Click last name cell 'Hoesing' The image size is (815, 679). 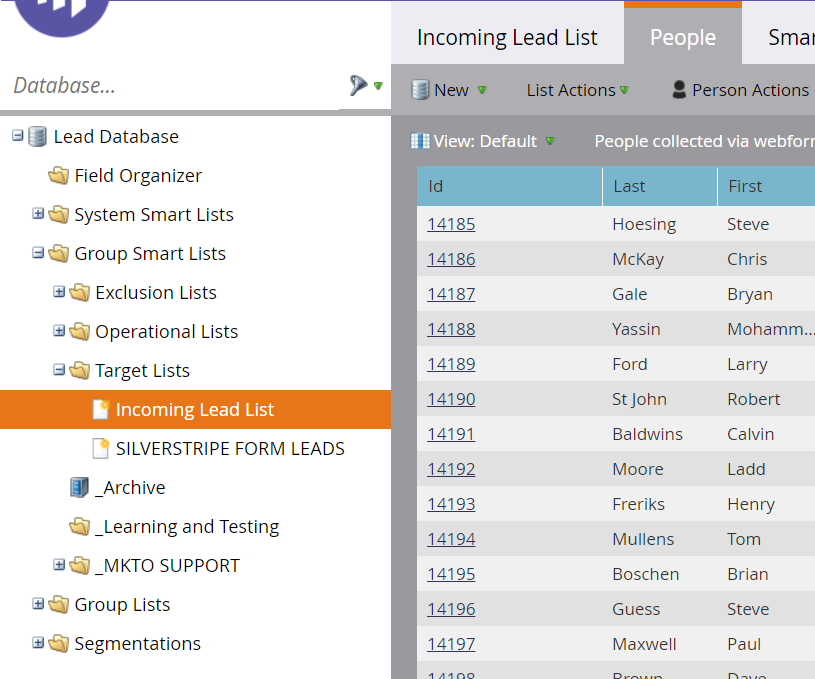644,224
